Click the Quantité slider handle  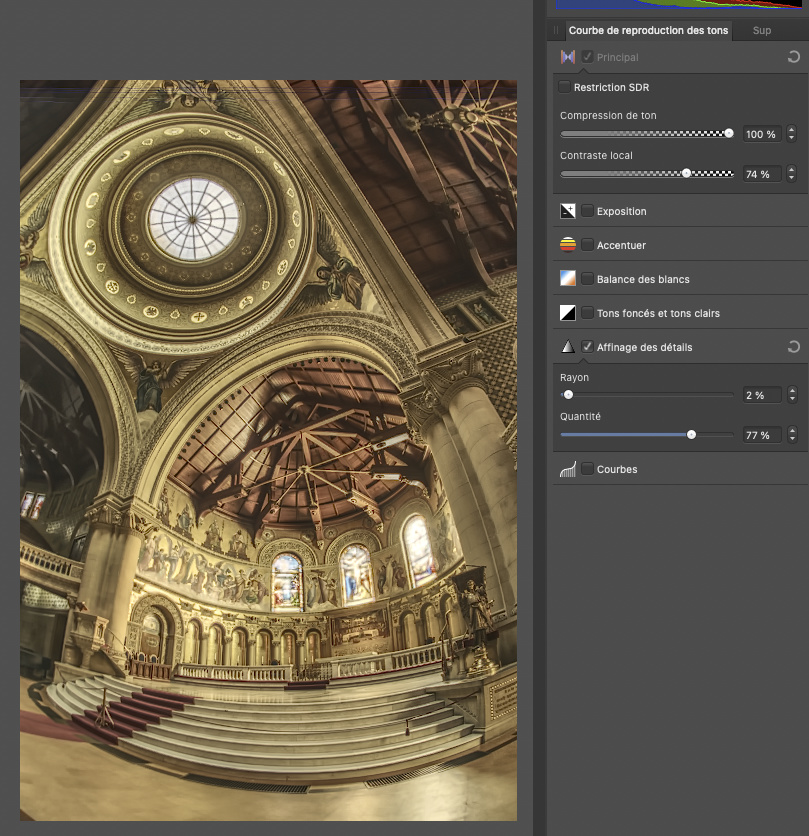[691, 435]
